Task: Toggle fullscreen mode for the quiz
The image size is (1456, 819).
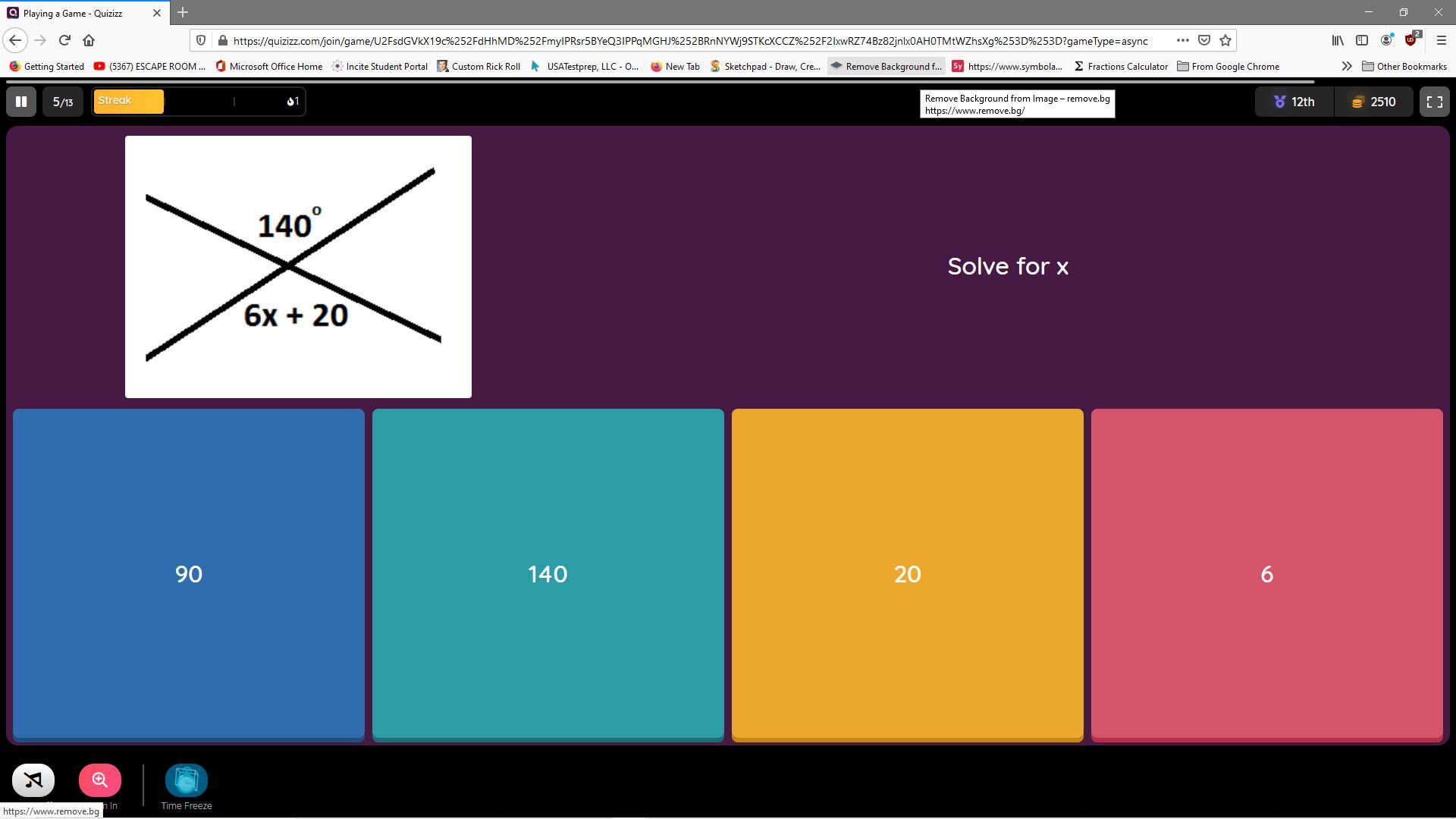Action: [1434, 102]
